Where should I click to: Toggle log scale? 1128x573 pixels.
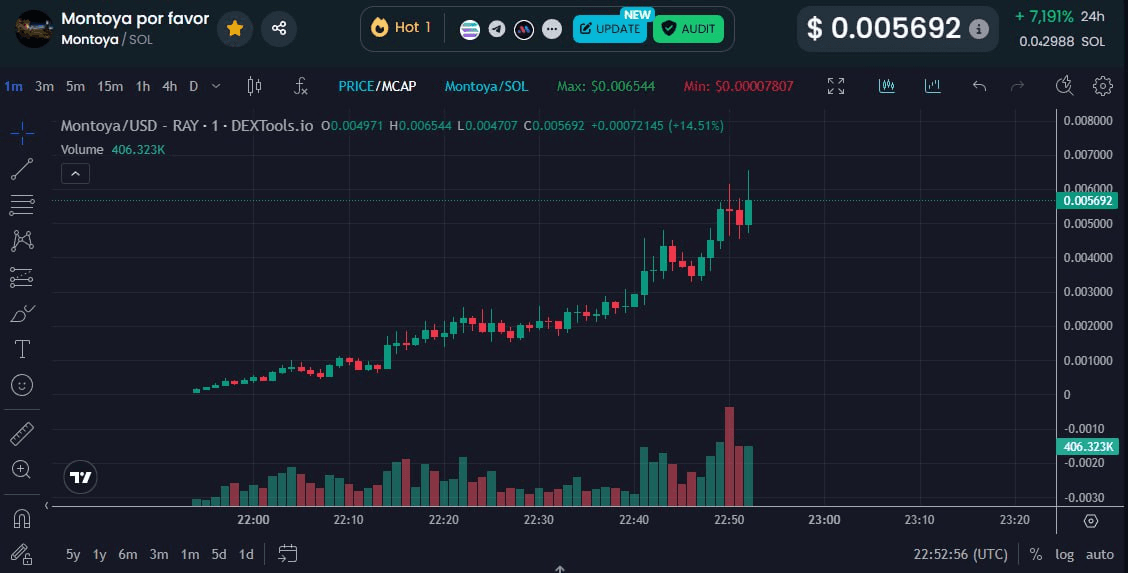[1064, 554]
